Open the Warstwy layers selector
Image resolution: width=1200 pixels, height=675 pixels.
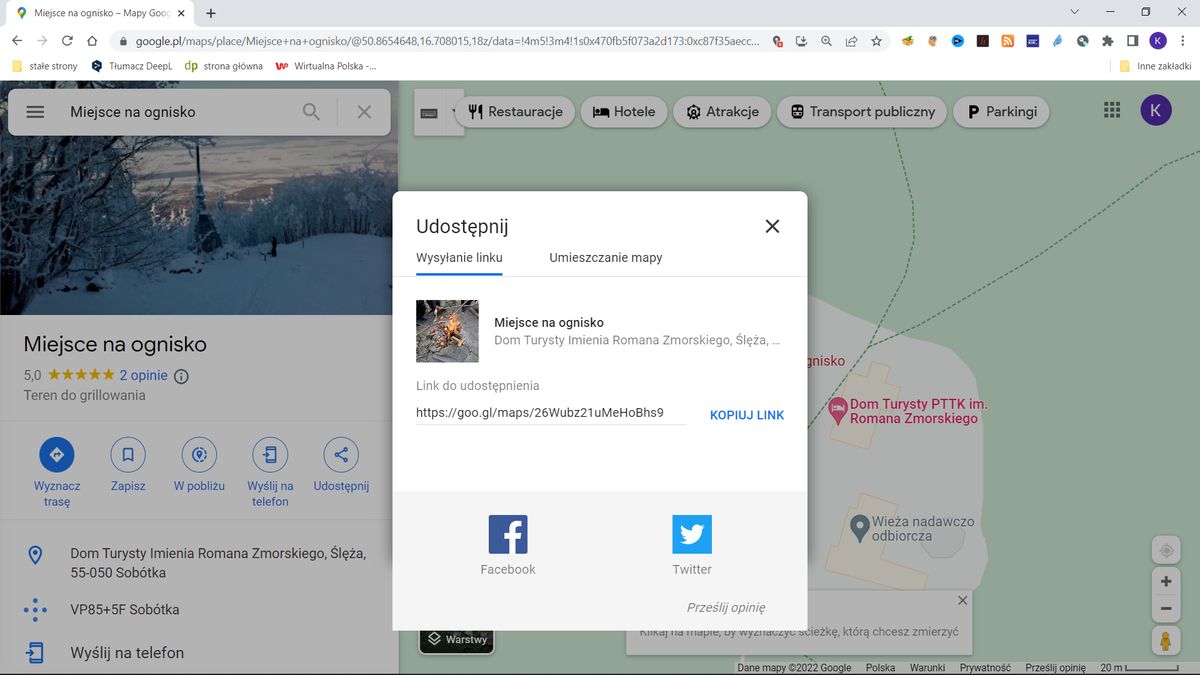click(x=456, y=639)
